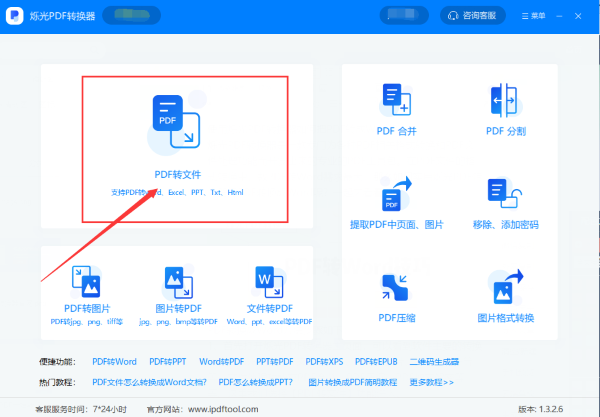600x417 pixels.
Task: Open the PDF转文件 conversion icon
Action: pyautogui.click(x=176, y=122)
